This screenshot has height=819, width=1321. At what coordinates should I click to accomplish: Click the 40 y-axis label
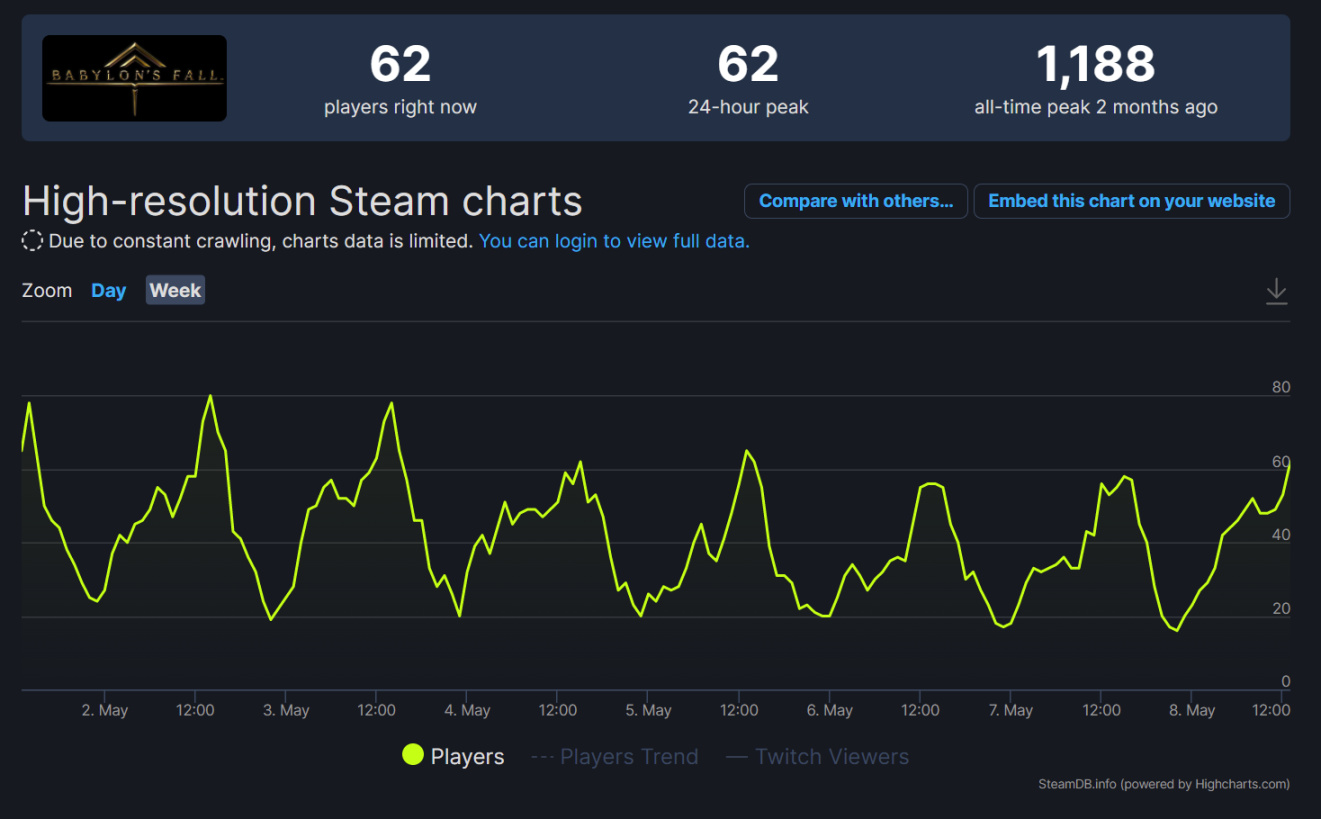(x=1281, y=535)
